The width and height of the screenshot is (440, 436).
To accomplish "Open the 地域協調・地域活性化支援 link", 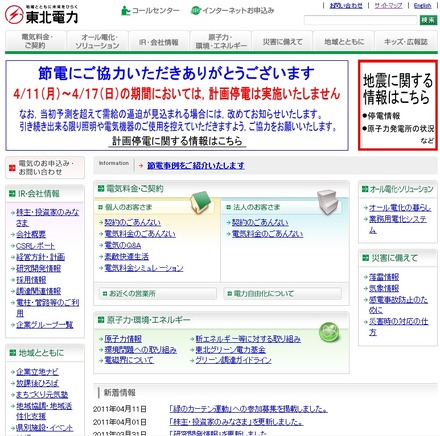I will click(x=44, y=411).
